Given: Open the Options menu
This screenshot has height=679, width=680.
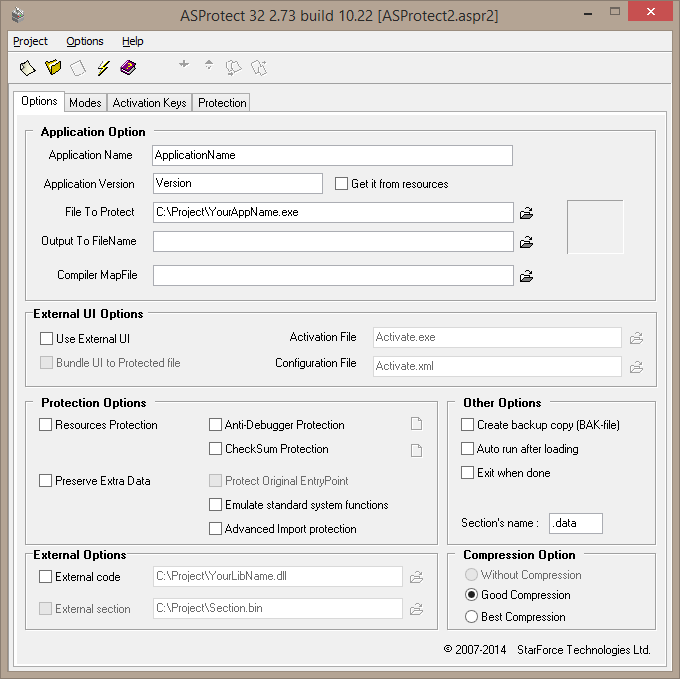Looking at the screenshot, I should click(85, 41).
